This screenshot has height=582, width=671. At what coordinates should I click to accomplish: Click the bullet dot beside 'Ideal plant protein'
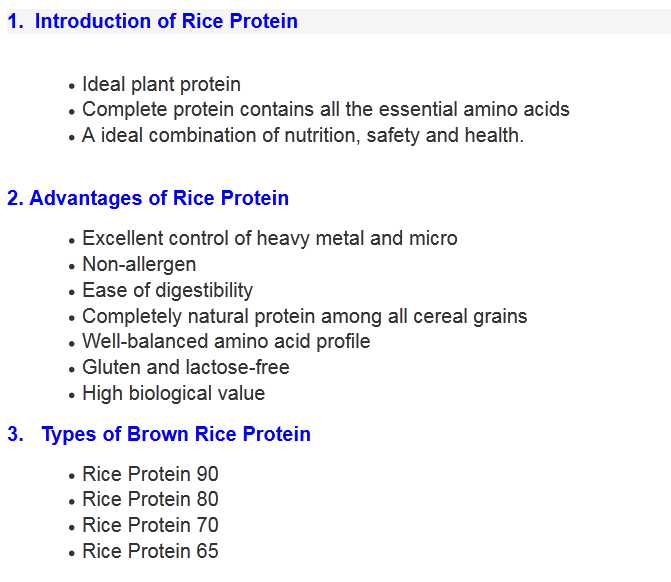click(72, 87)
